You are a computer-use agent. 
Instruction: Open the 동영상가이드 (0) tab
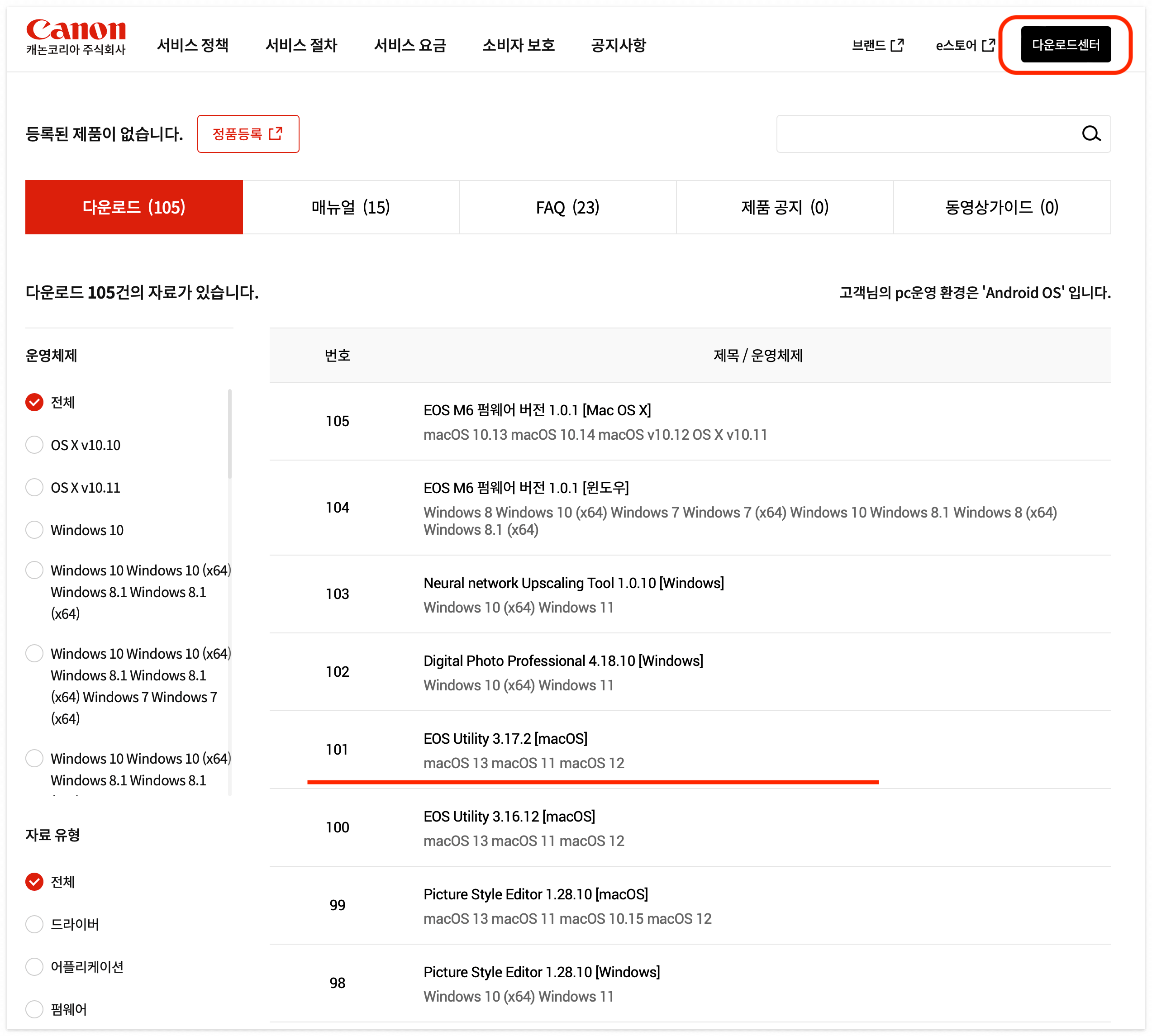[1001, 207]
